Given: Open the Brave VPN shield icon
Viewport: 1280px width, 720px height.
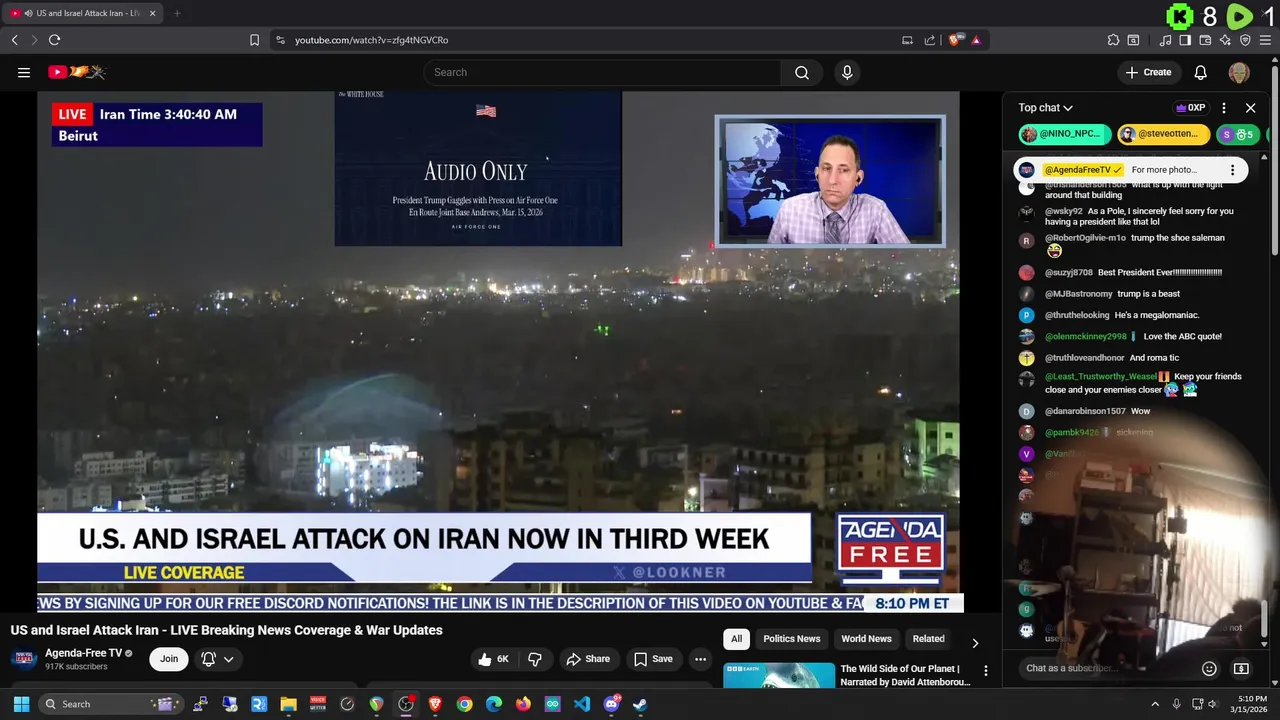Looking at the screenshot, I should pos(1245,40).
